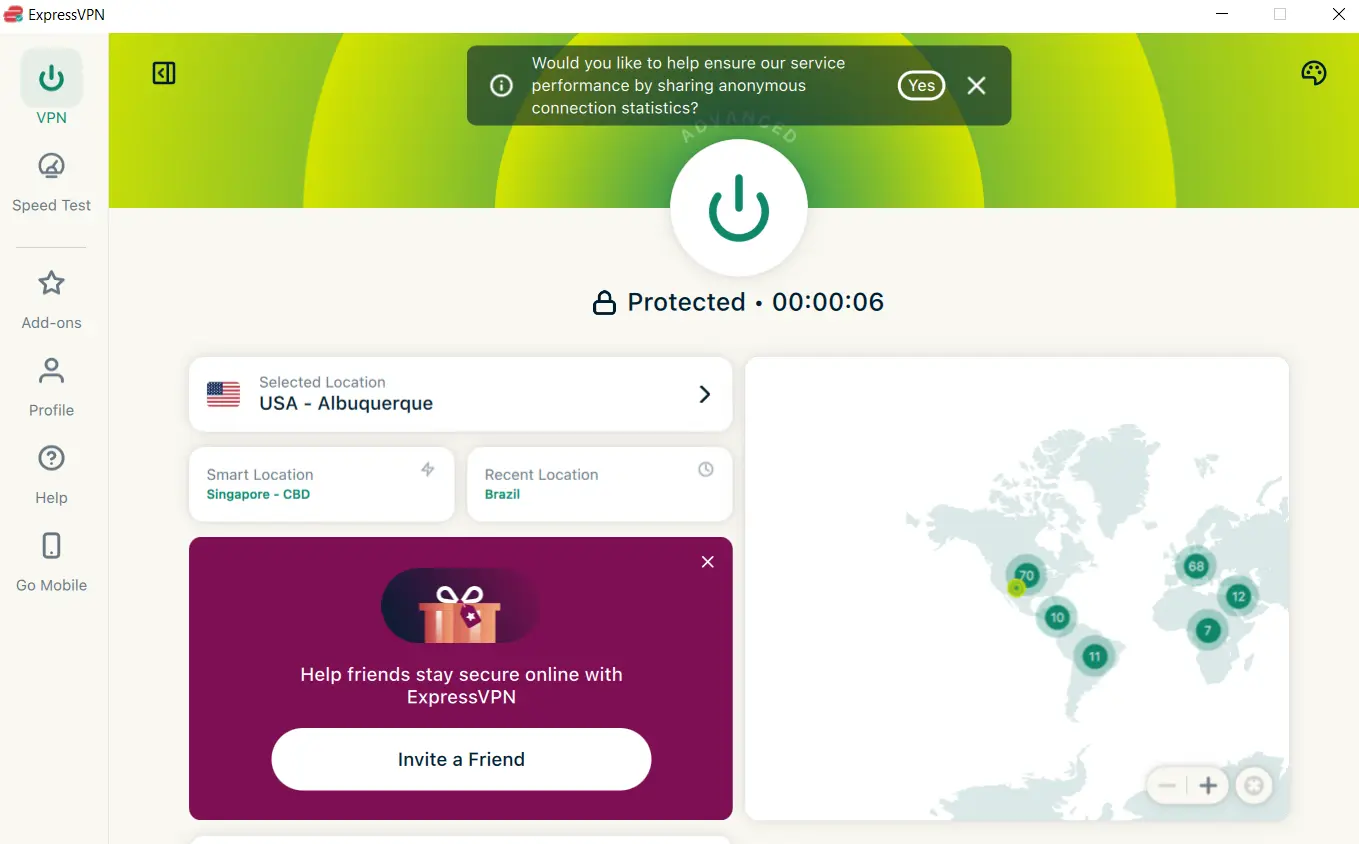Open the Speed Test section
The width and height of the screenshot is (1359, 844).
pos(51,183)
